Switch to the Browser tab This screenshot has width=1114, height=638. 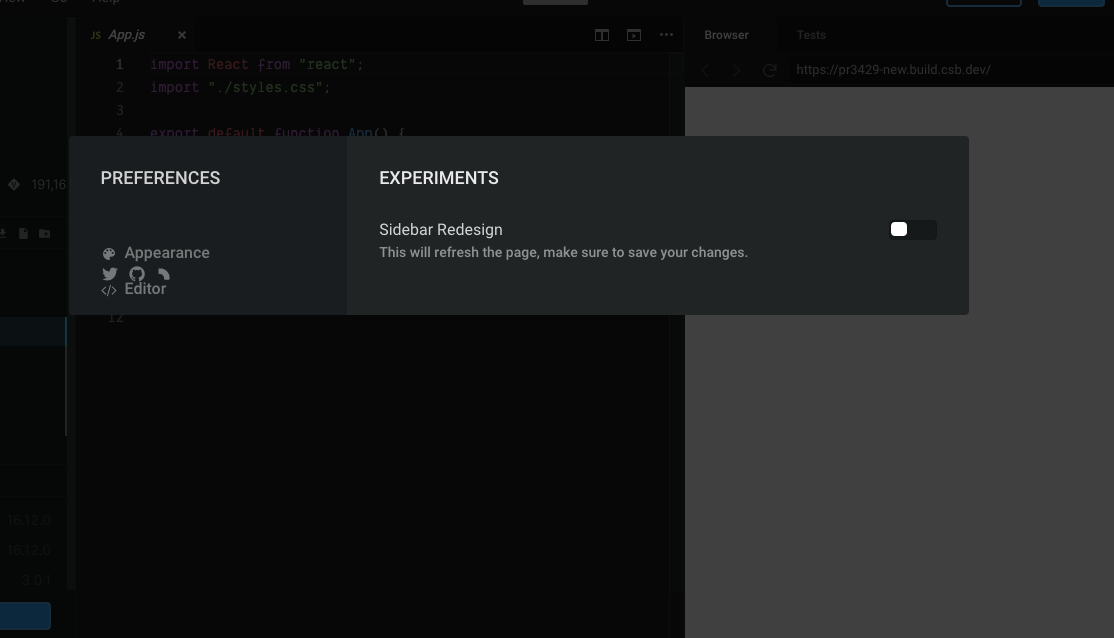tap(726, 35)
